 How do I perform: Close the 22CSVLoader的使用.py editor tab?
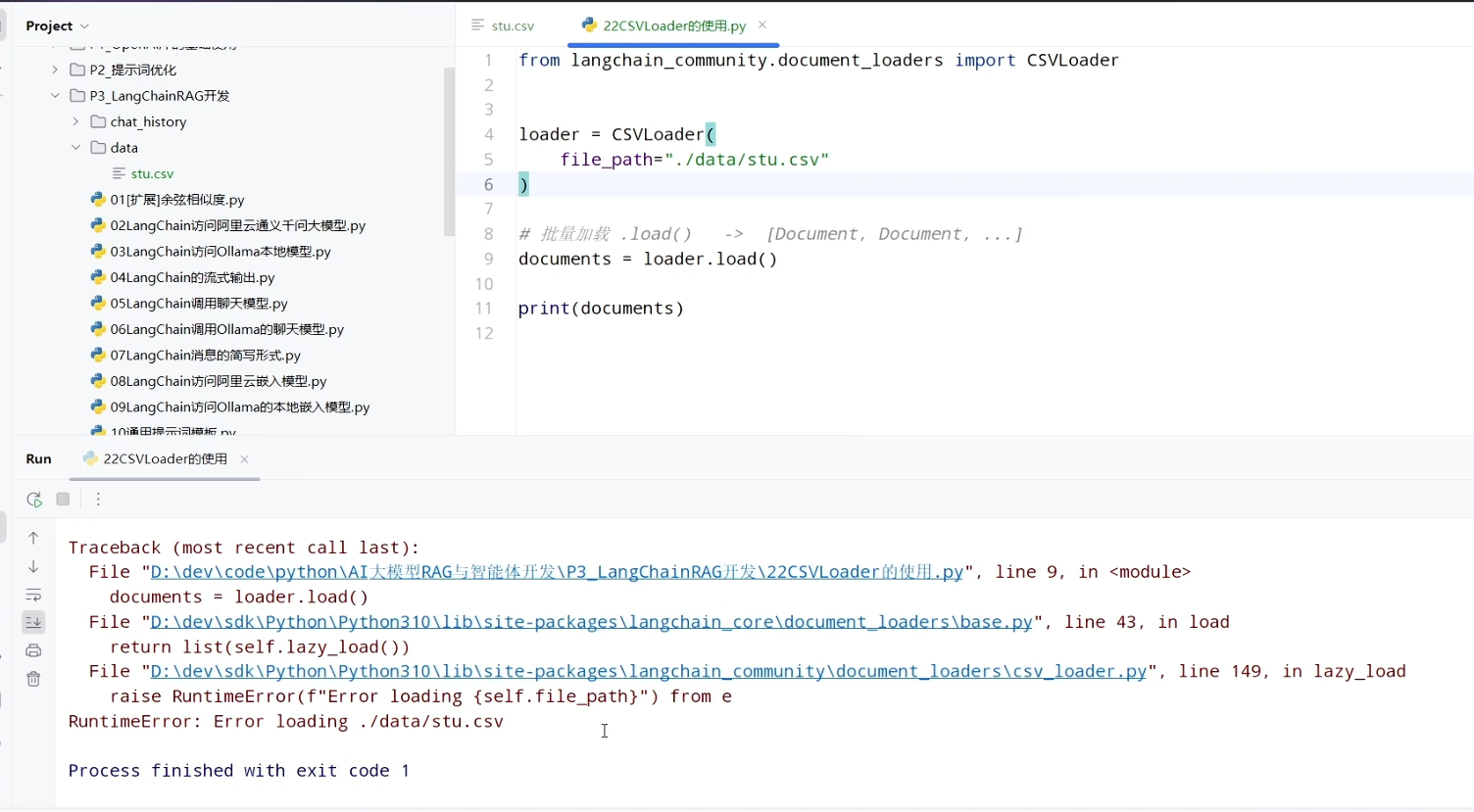point(762,24)
